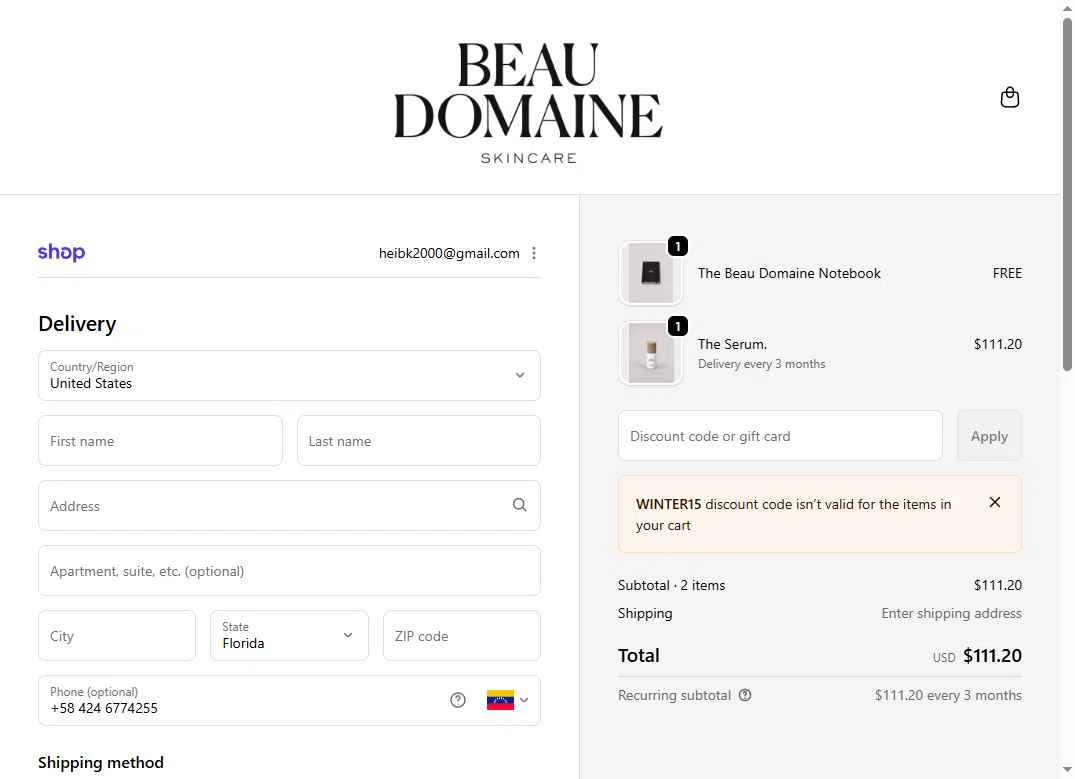
Task: Click the phone field help icon
Action: point(458,700)
